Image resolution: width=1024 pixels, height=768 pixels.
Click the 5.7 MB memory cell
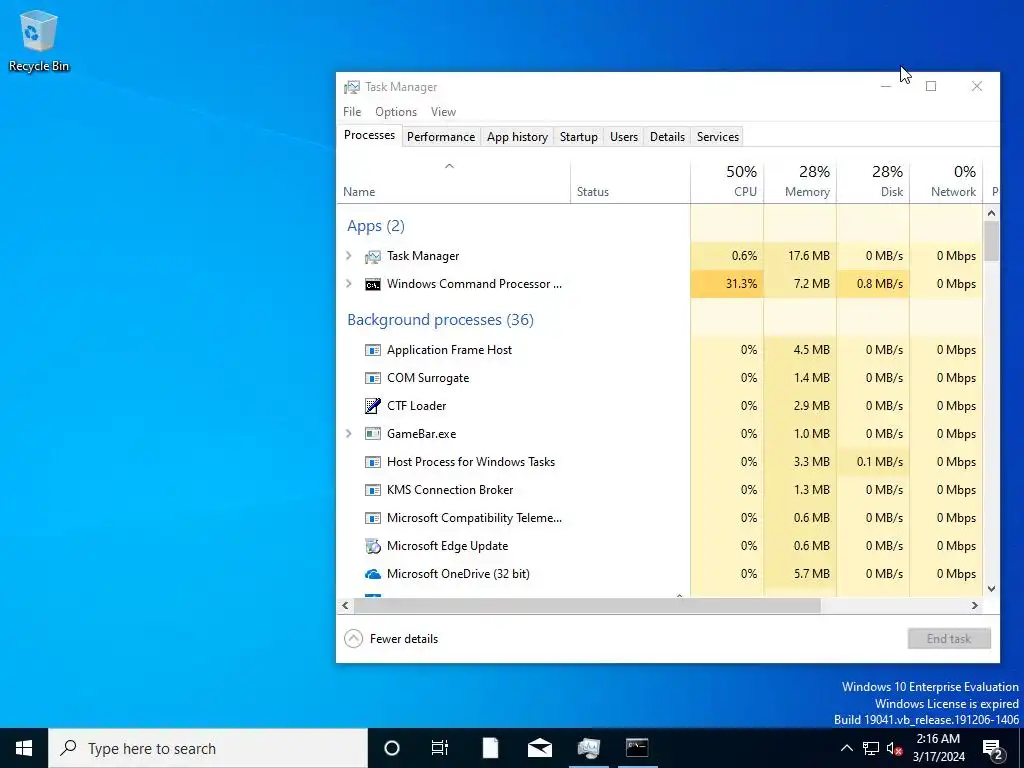[x=800, y=574]
